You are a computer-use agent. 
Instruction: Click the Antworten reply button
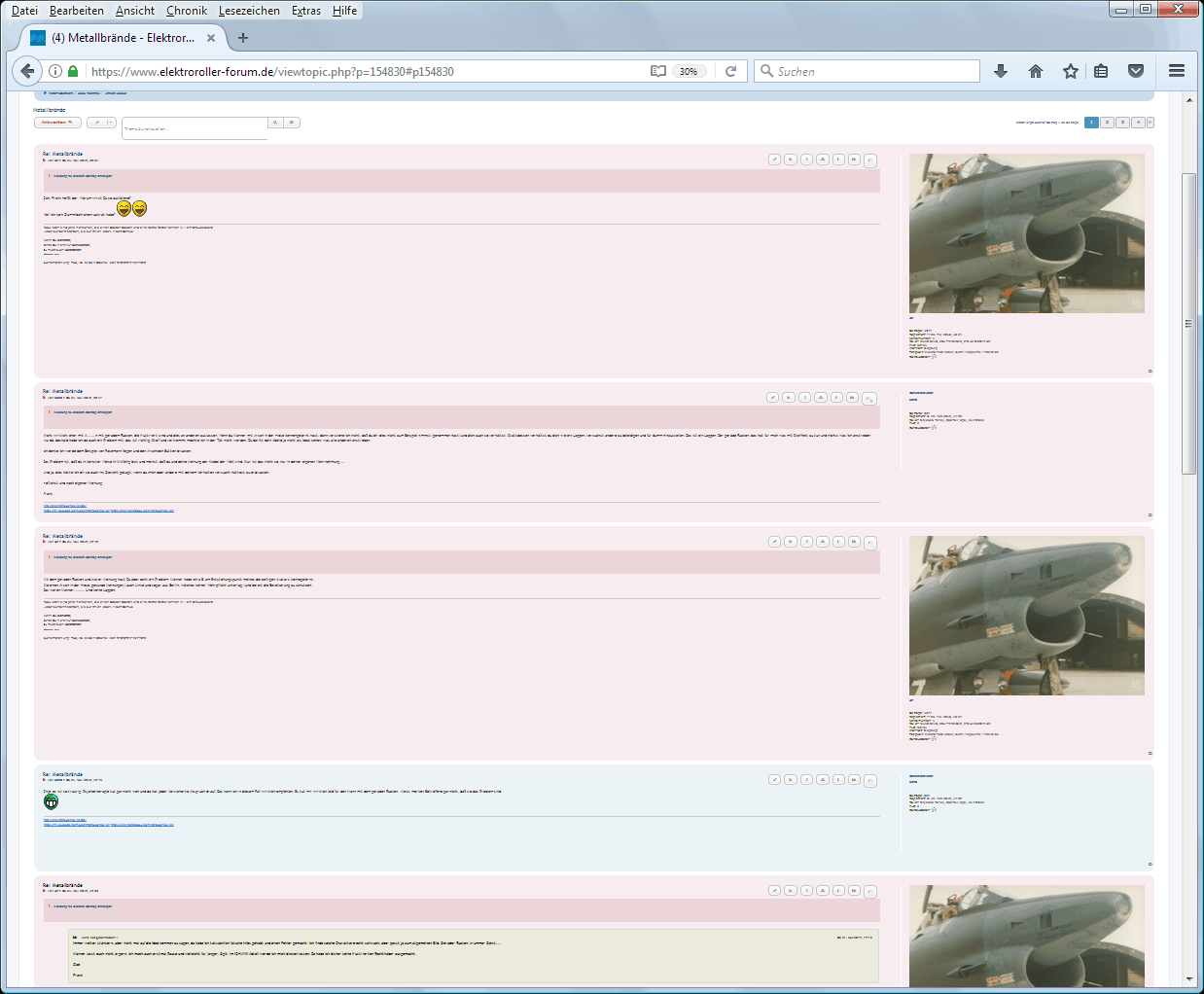point(57,123)
